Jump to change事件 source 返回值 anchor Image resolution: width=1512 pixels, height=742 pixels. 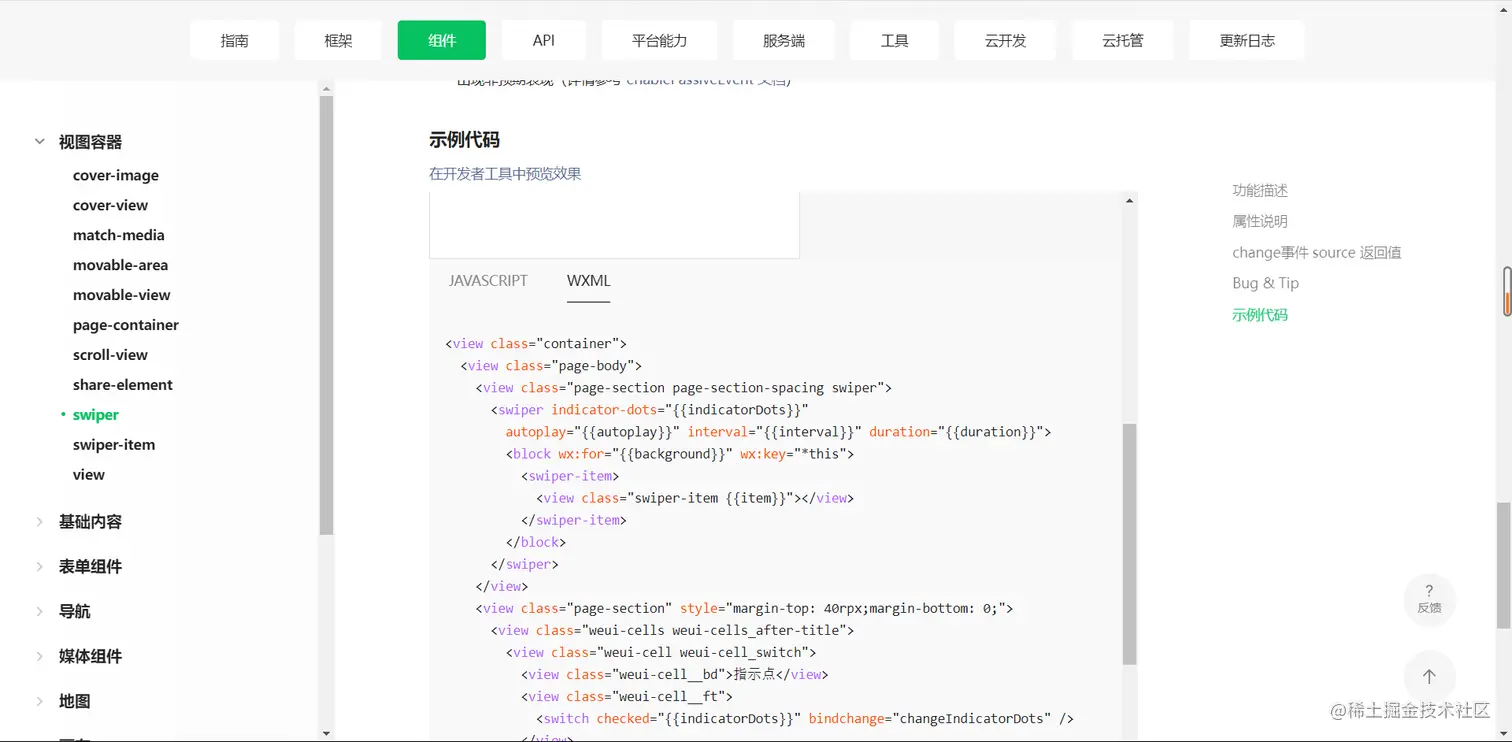[x=1317, y=253]
